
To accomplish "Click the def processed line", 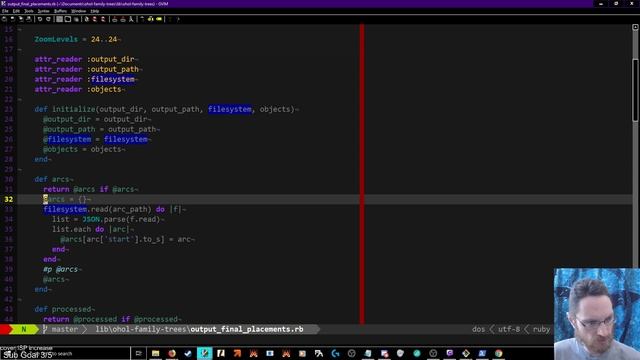I will pyautogui.click(x=62, y=309).
